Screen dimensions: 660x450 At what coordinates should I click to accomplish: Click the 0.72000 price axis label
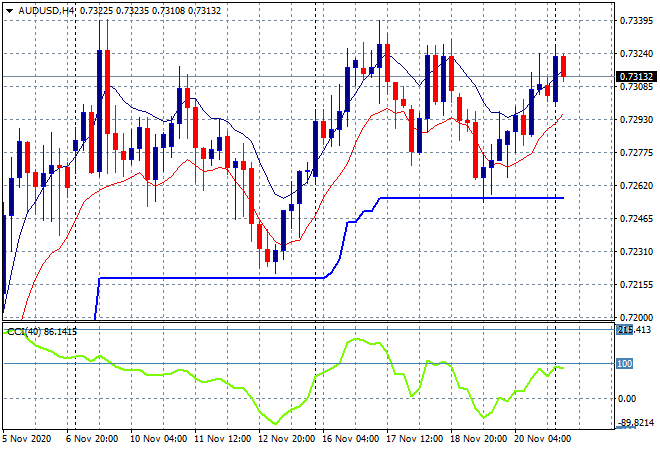click(636, 317)
